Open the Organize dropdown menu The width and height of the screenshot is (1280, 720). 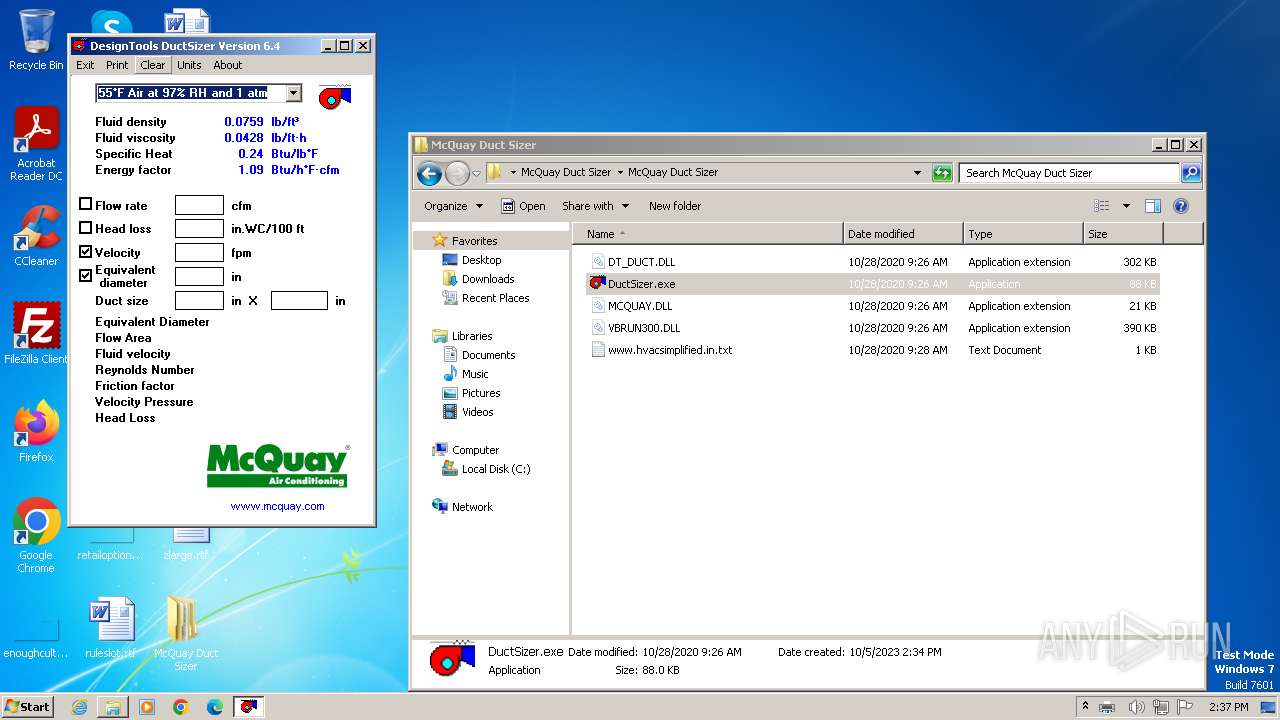[453, 206]
